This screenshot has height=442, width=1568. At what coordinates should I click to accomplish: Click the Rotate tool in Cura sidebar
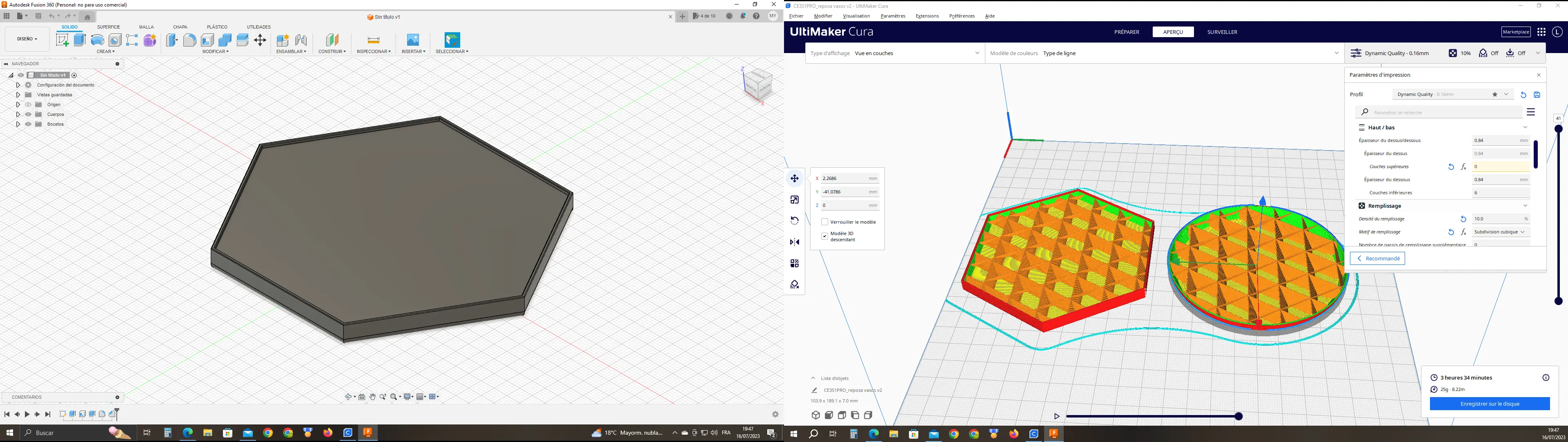[x=794, y=221]
